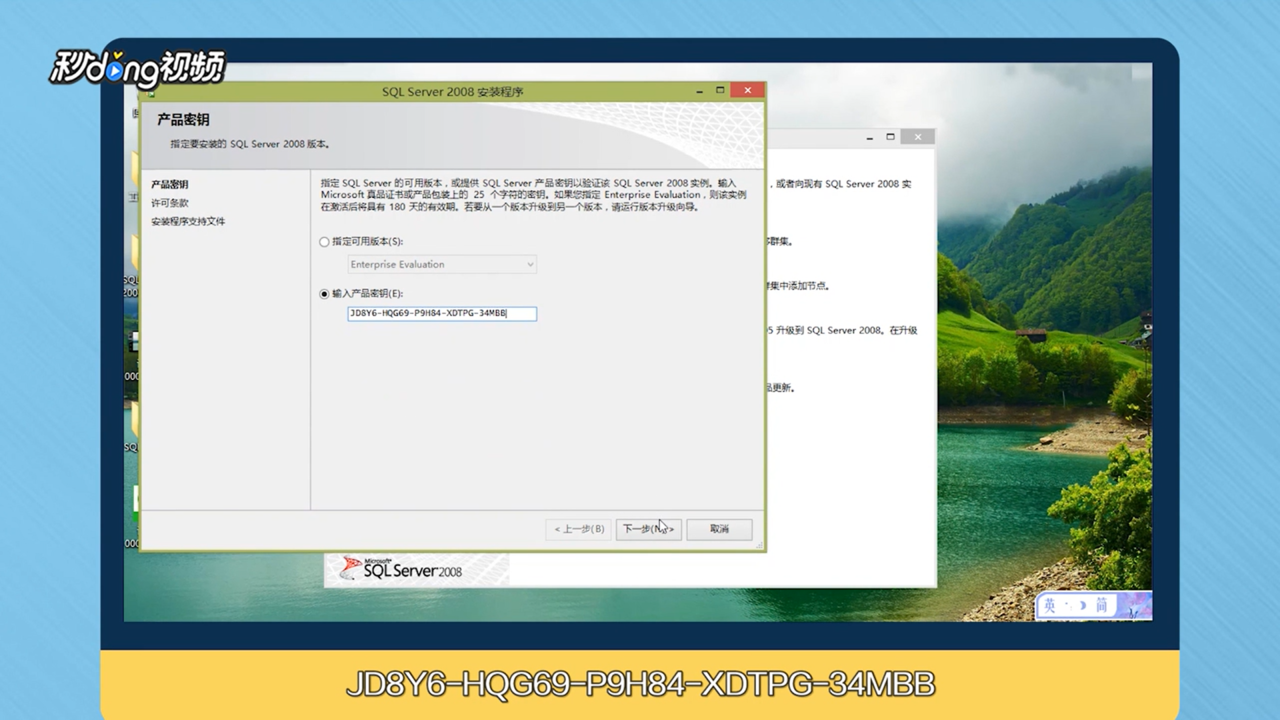Select the 输入产品密钥(E) radio button
The image size is (1280, 720).
click(x=324, y=294)
